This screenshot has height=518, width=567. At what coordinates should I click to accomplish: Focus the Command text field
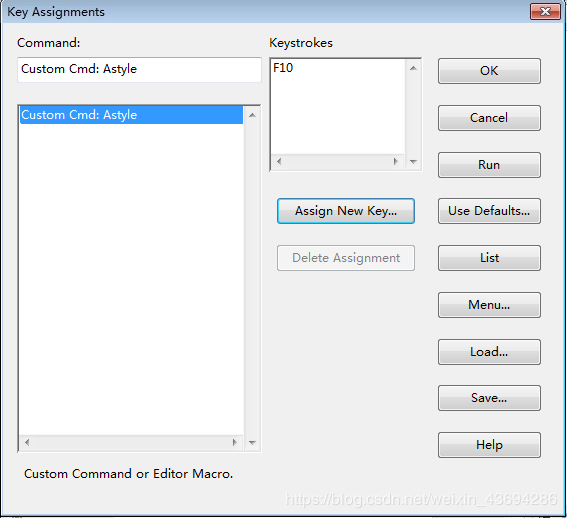[139, 69]
